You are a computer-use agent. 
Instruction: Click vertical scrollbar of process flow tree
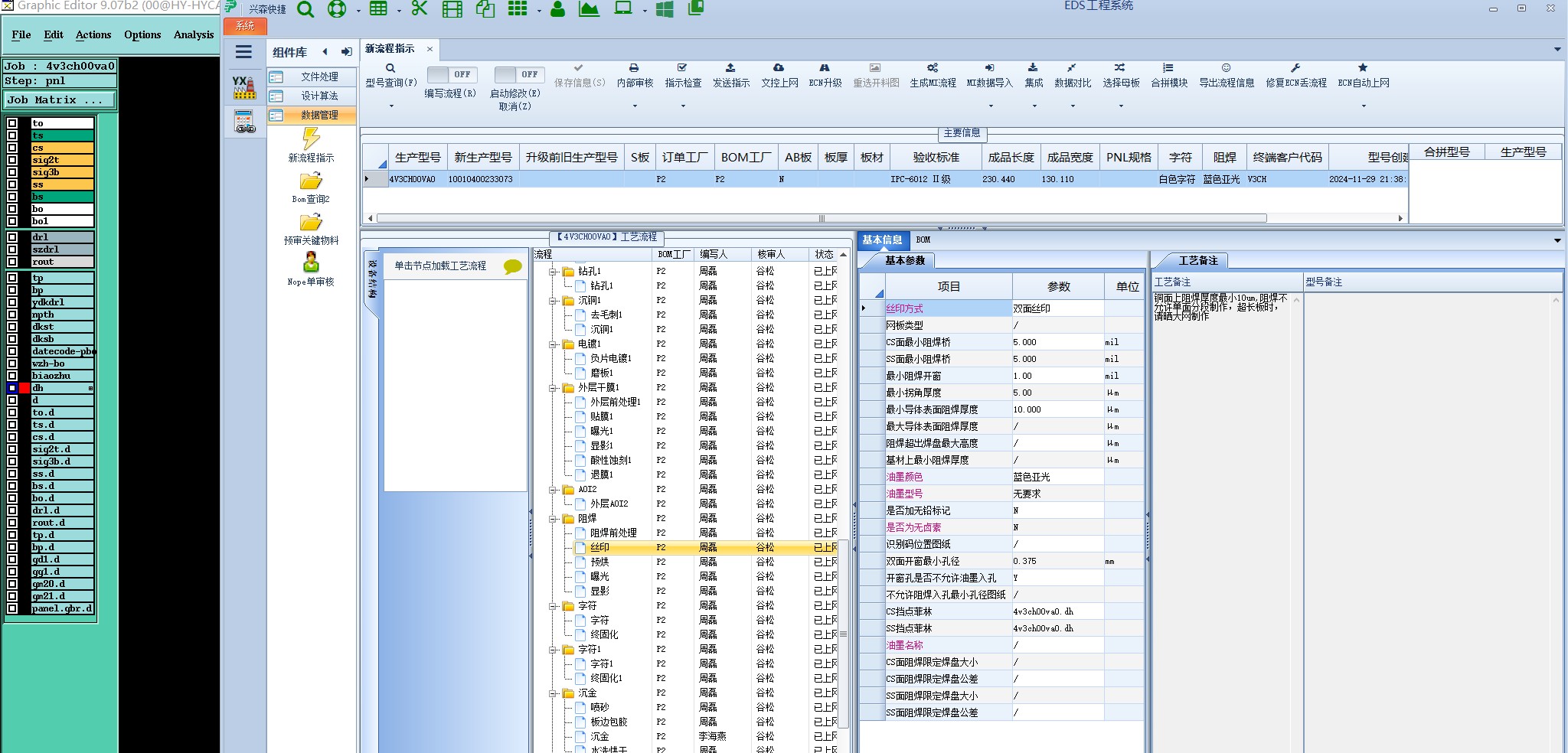(x=843, y=633)
